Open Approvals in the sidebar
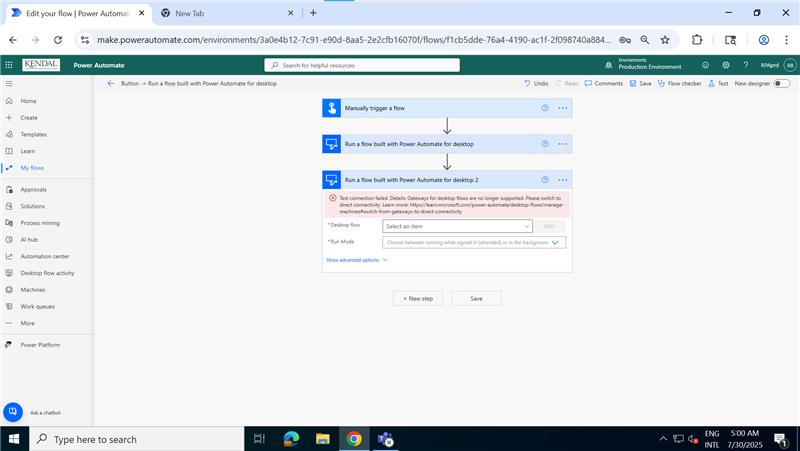The width and height of the screenshot is (800, 451). [x=33, y=189]
